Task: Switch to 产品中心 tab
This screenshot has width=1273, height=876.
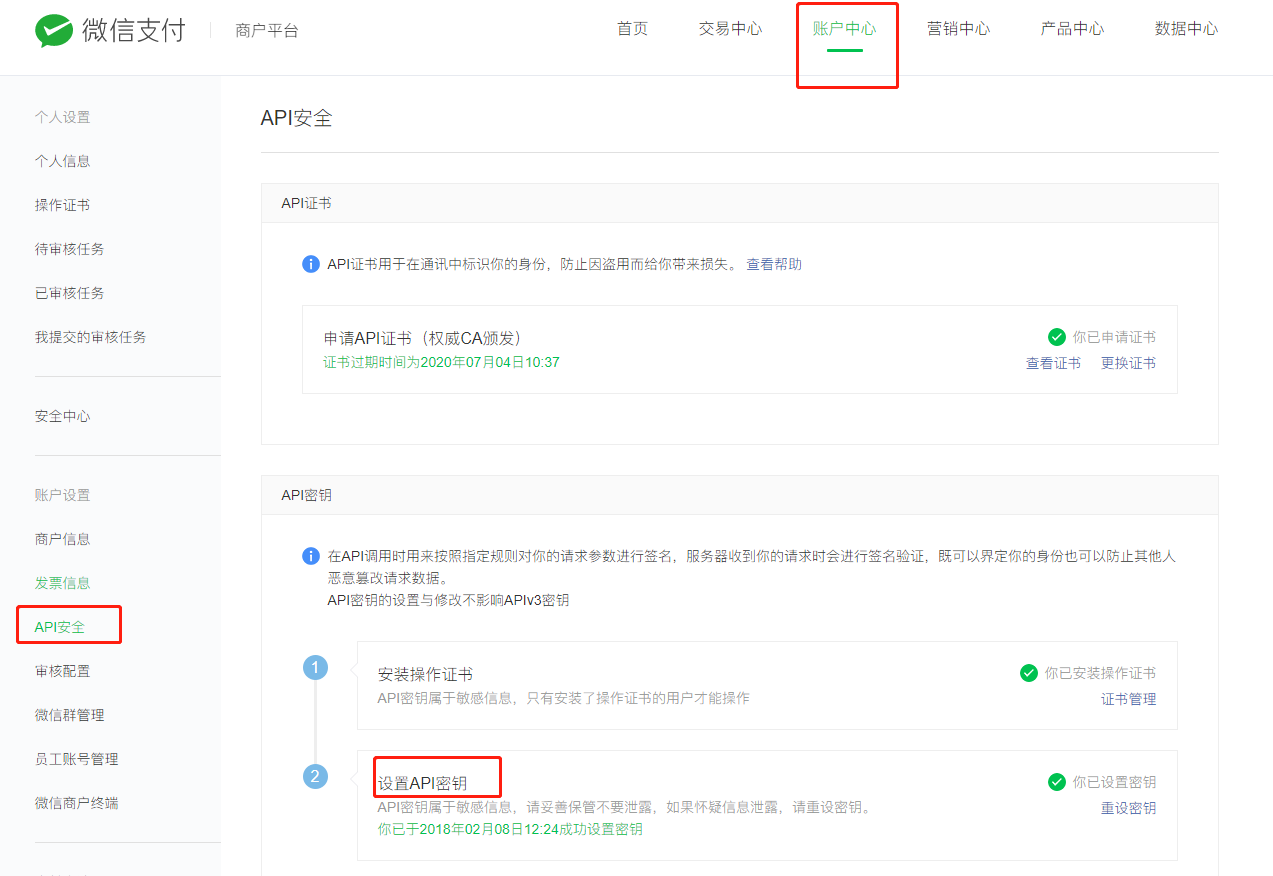Action: click(x=1072, y=29)
